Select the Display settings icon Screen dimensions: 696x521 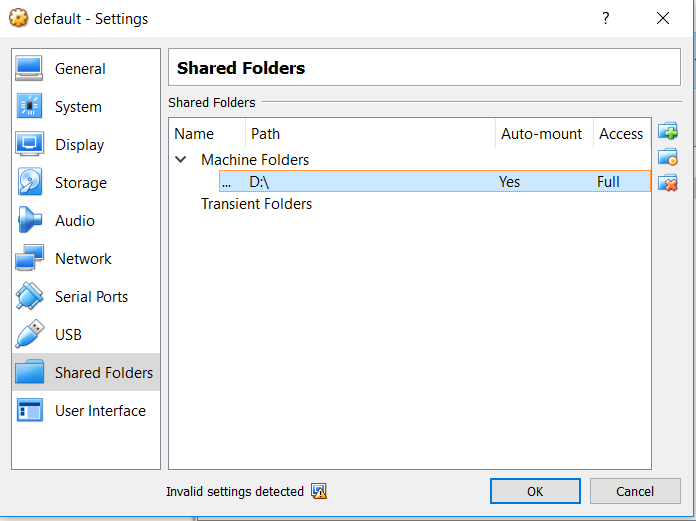pos(29,145)
